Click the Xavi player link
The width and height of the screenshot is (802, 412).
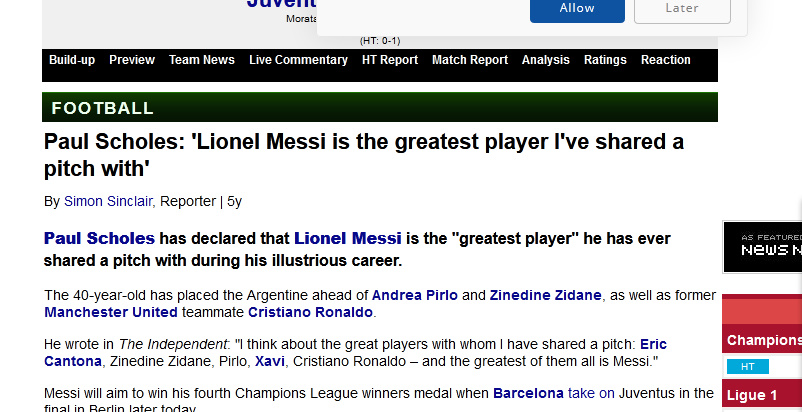pos(270,361)
